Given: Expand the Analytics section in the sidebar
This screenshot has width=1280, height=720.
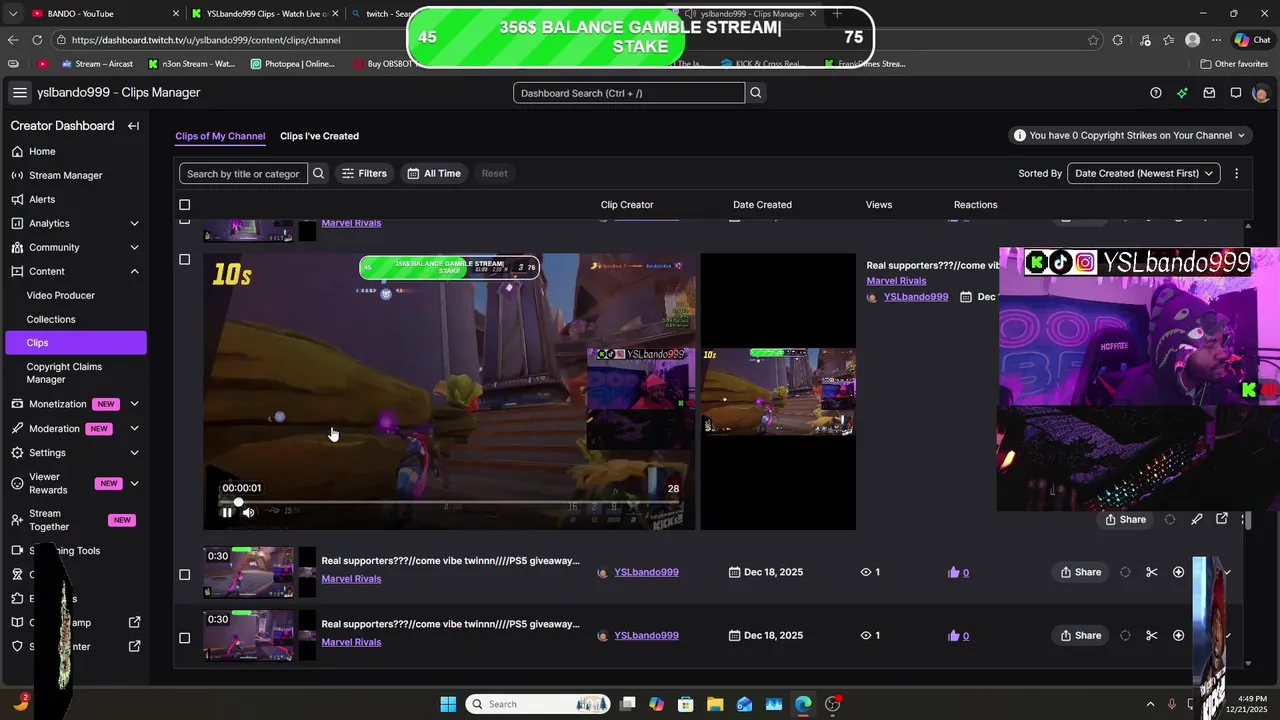Looking at the screenshot, I should click(134, 224).
